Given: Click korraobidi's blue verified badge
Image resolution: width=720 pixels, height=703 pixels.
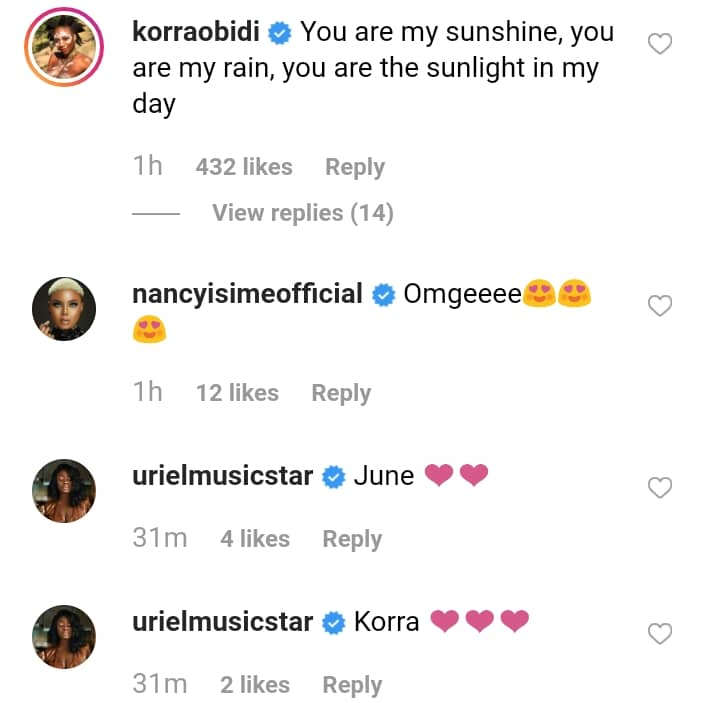Looking at the screenshot, I should (x=281, y=33).
